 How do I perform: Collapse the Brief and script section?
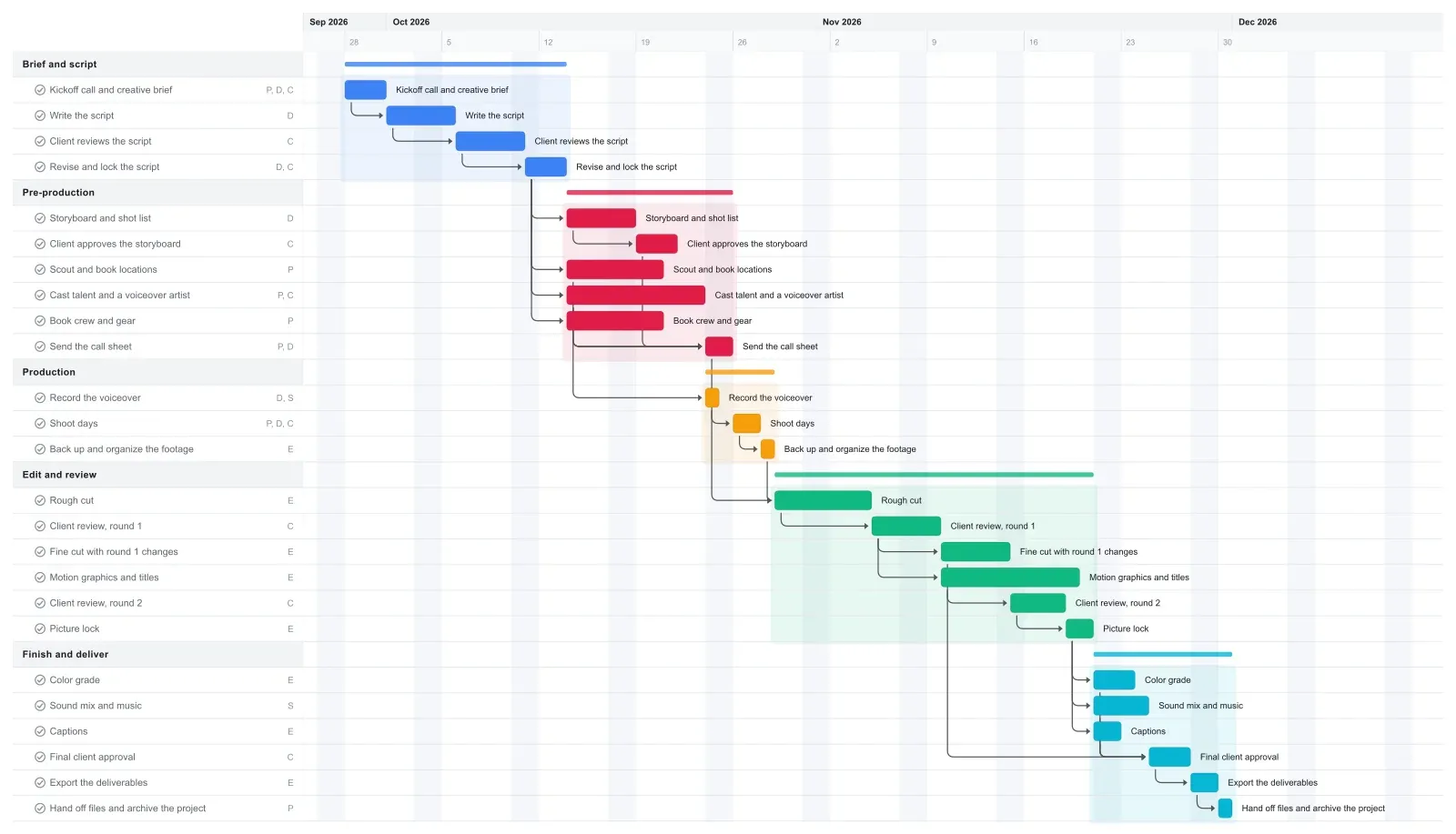(x=157, y=65)
